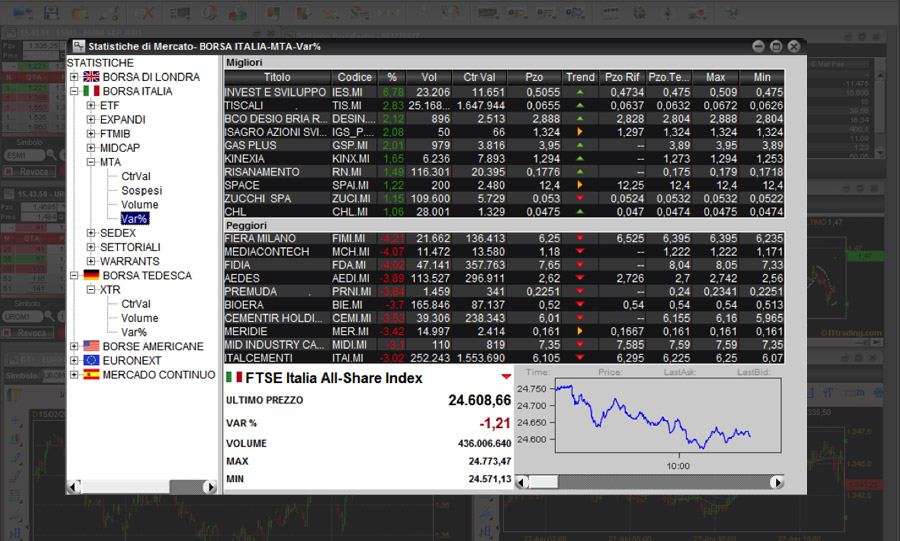Expand the BORSE AMERICANE node
Screen dimensions: 900x541
click(74, 346)
